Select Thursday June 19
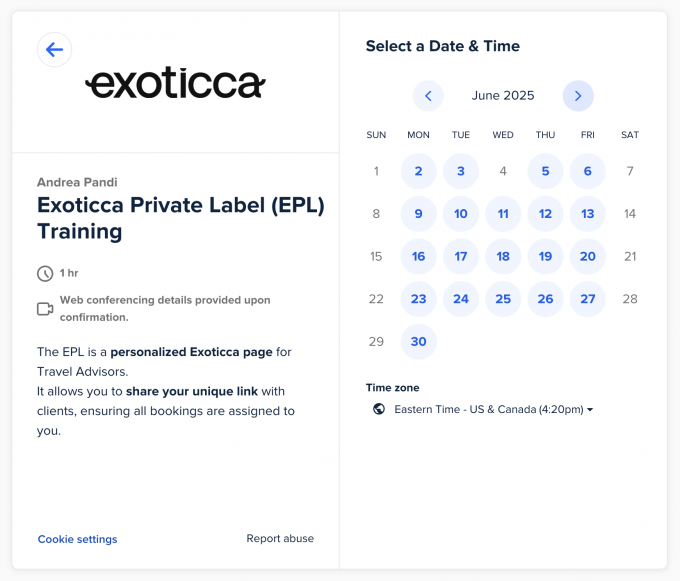Viewport: 680px width, 581px height. (x=545, y=256)
